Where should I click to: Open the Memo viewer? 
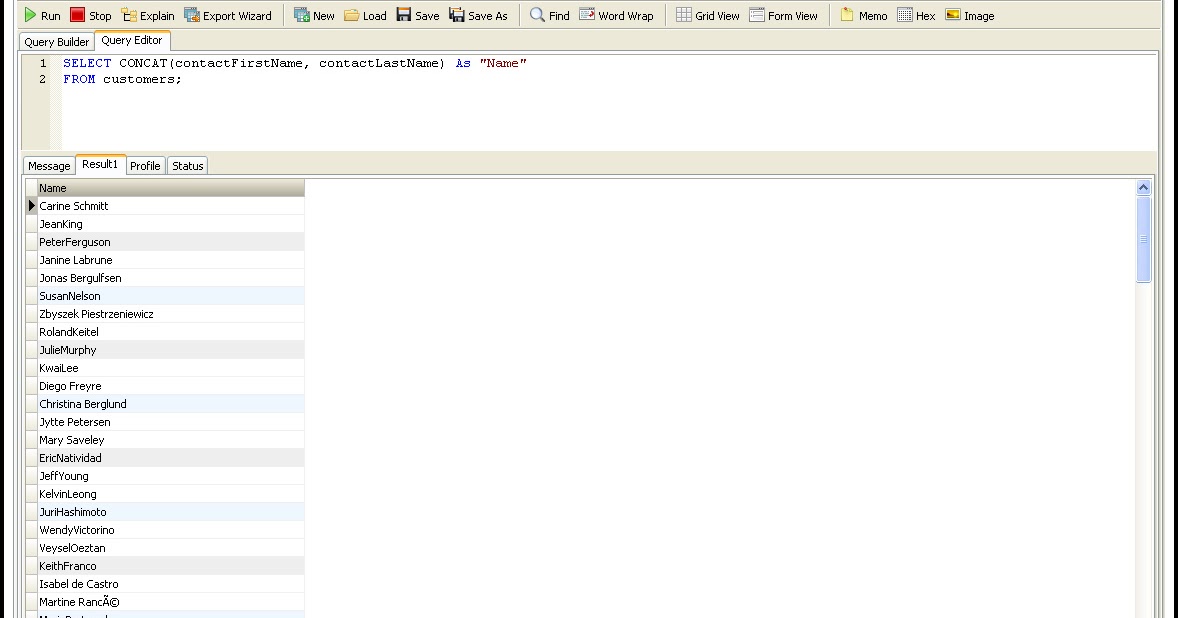[x=862, y=15]
